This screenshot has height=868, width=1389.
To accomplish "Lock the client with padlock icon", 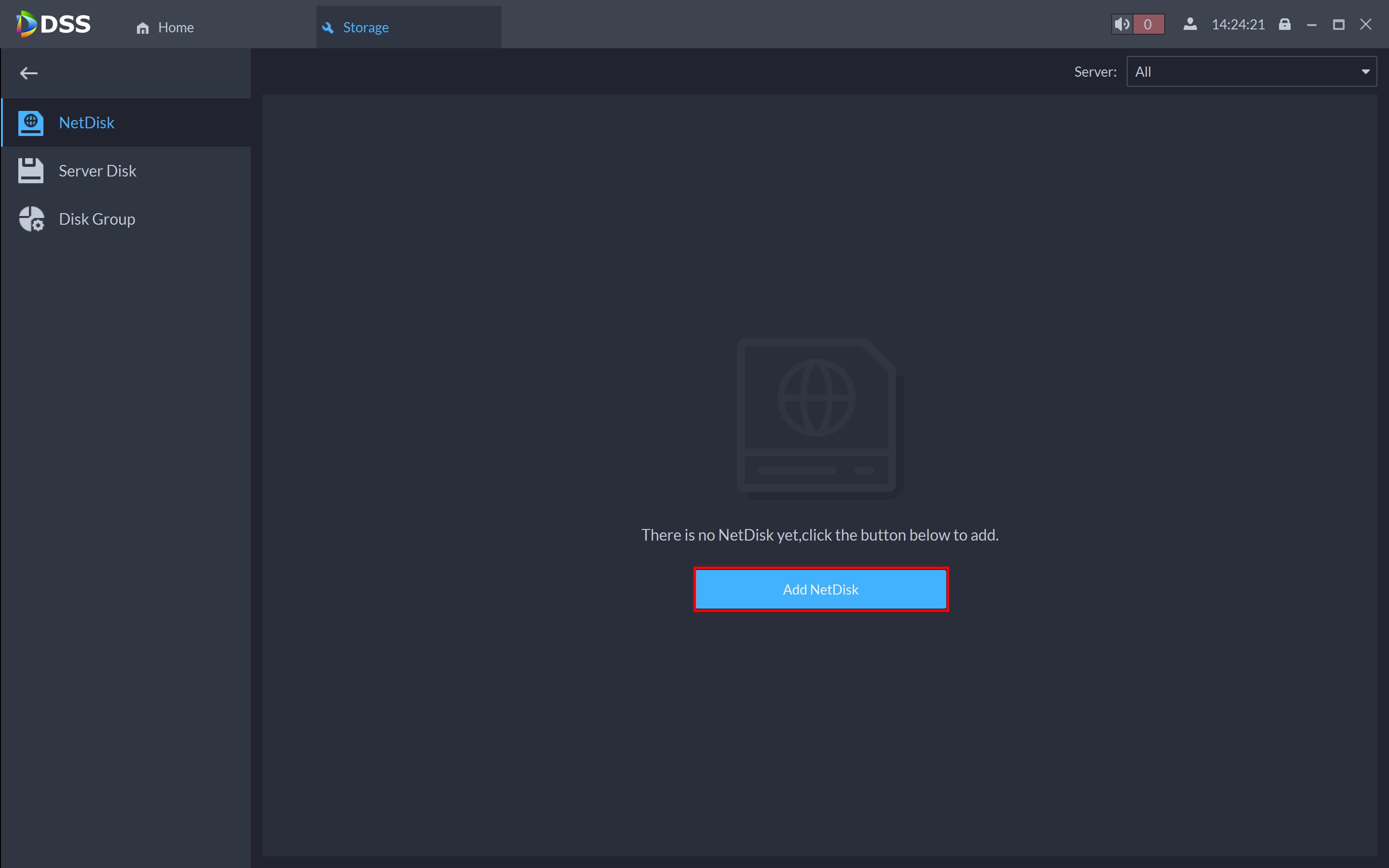I will [1284, 25].
